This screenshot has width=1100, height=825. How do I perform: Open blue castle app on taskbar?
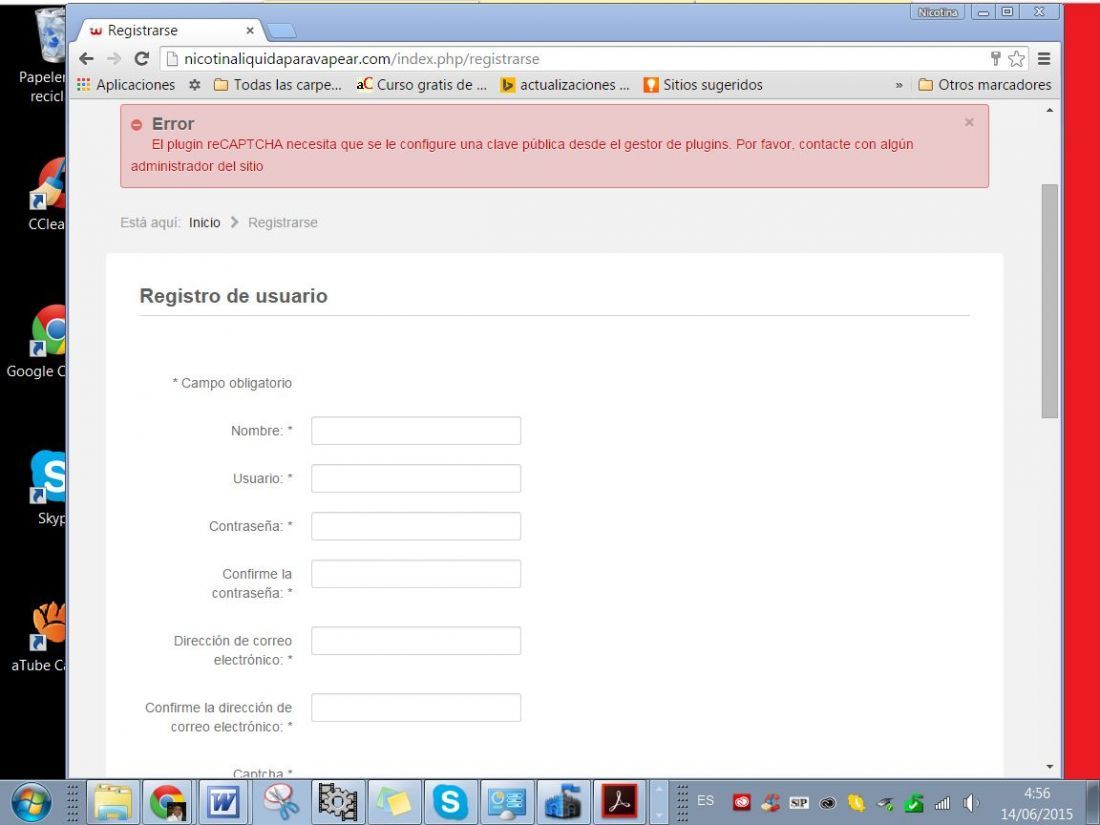coord(563,801)
